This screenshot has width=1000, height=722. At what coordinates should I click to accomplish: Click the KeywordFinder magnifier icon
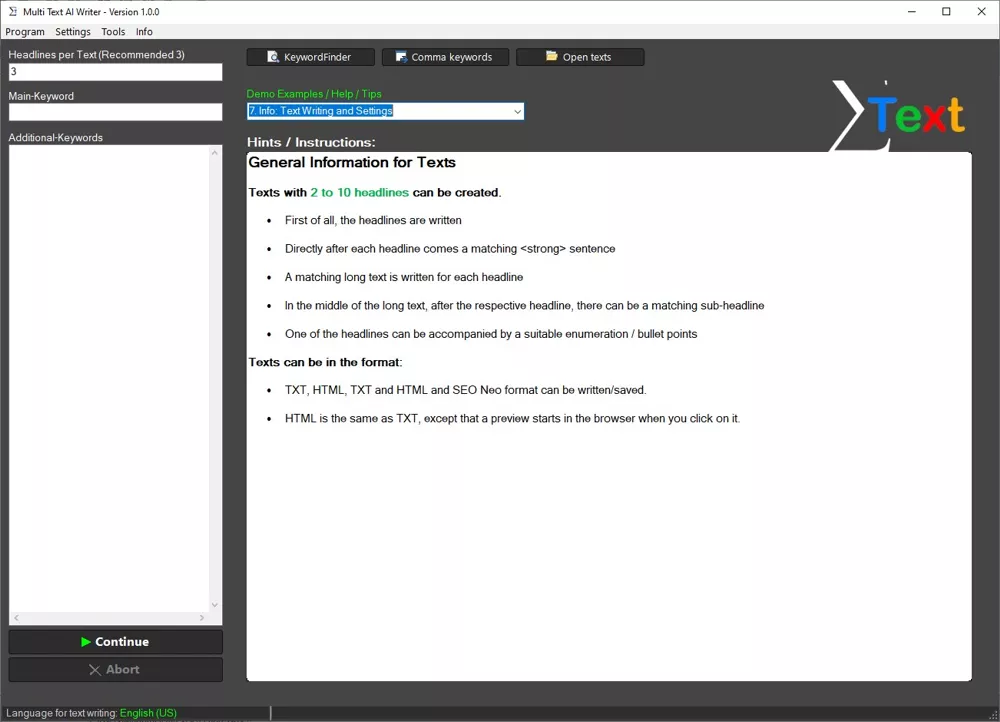click(x=272, y=57)
